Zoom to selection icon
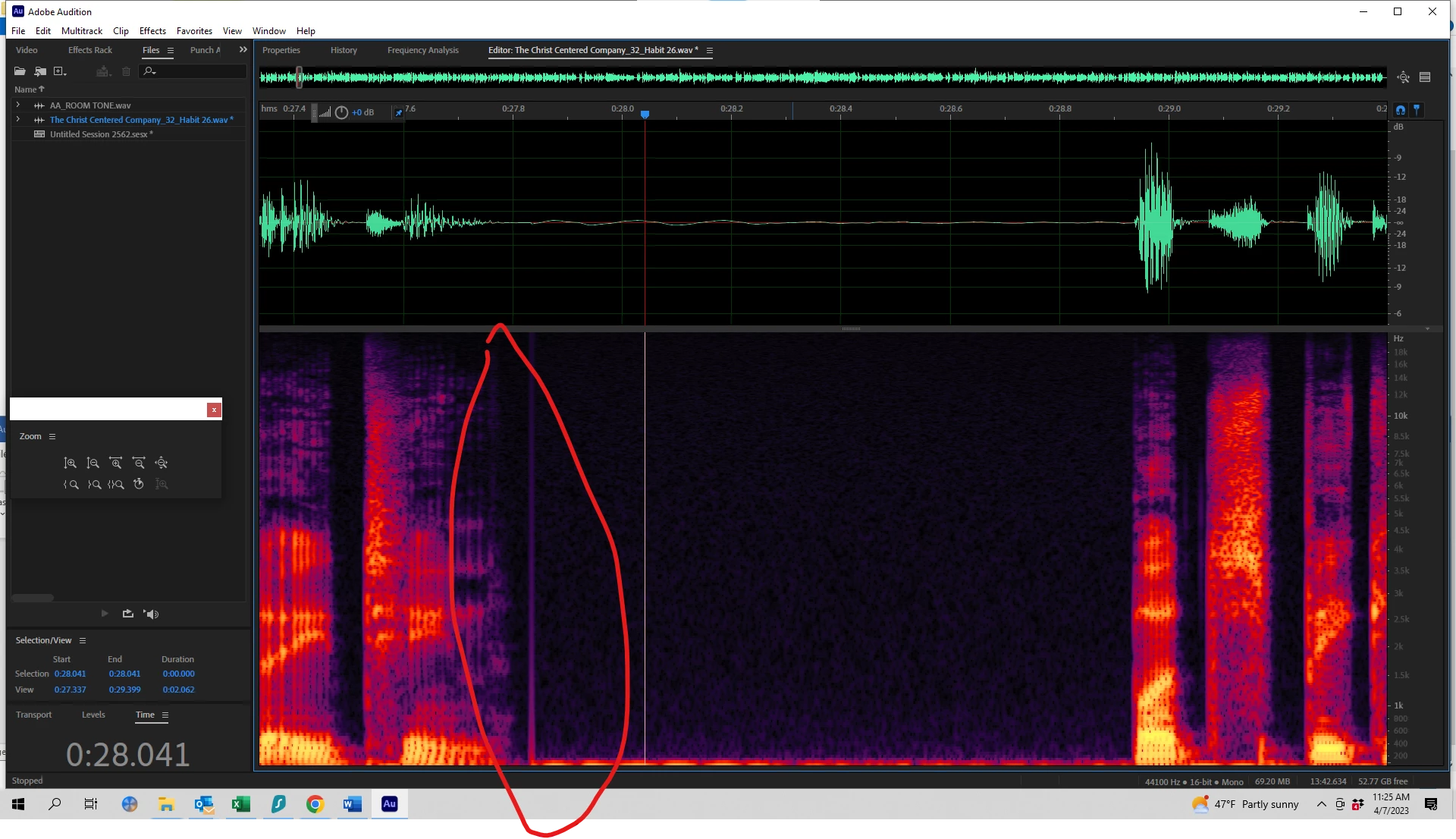1456x839 pixels. point(115,484)
